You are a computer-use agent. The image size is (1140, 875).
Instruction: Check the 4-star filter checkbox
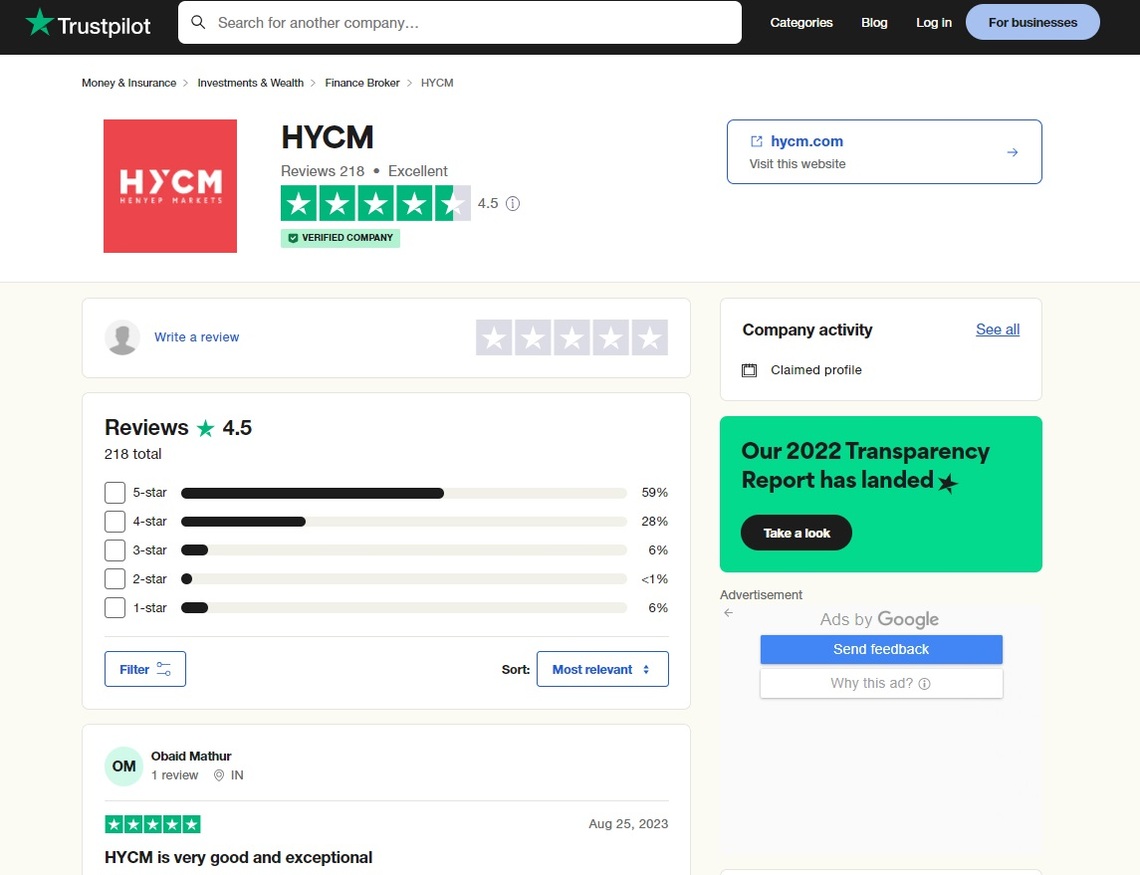[x=115, y=521]
